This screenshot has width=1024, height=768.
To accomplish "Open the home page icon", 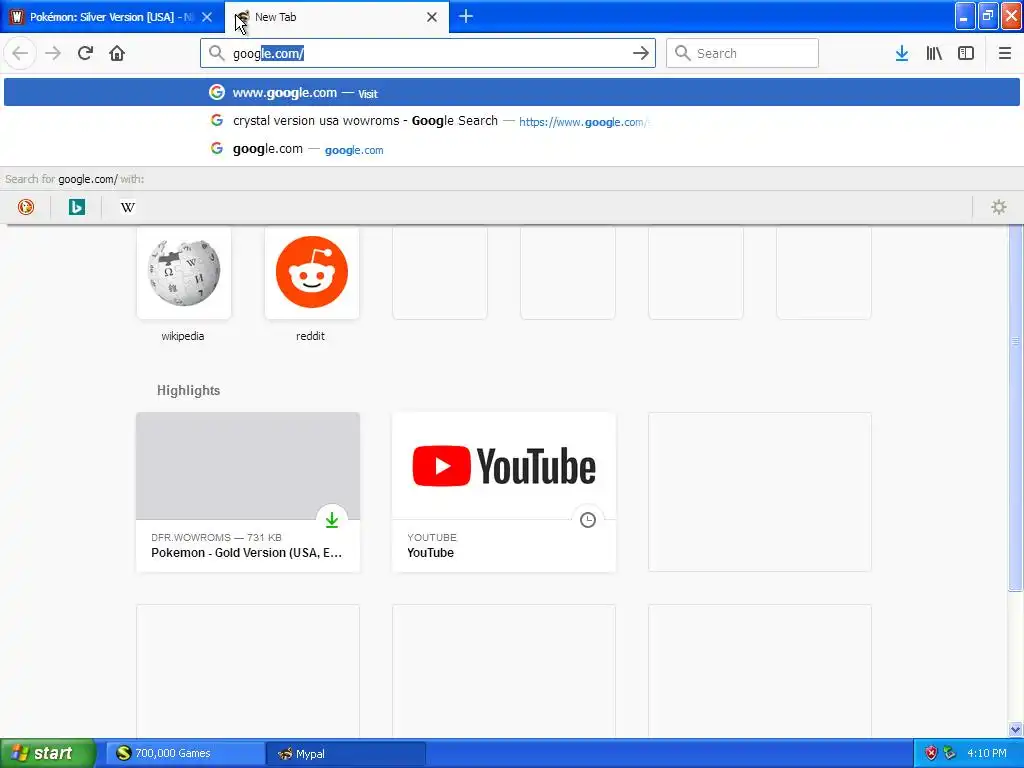I will [x=117, y=53].
